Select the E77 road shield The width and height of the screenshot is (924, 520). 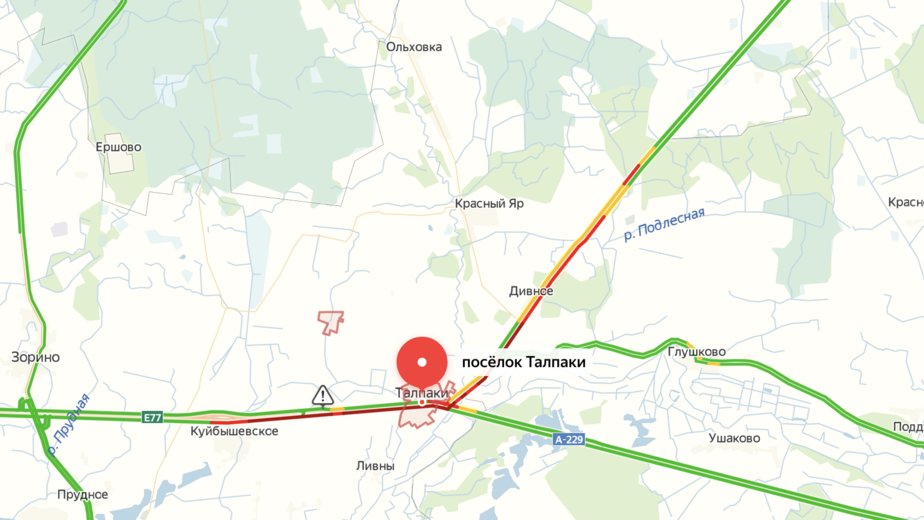pyautogui.click(x=152, y=417)
